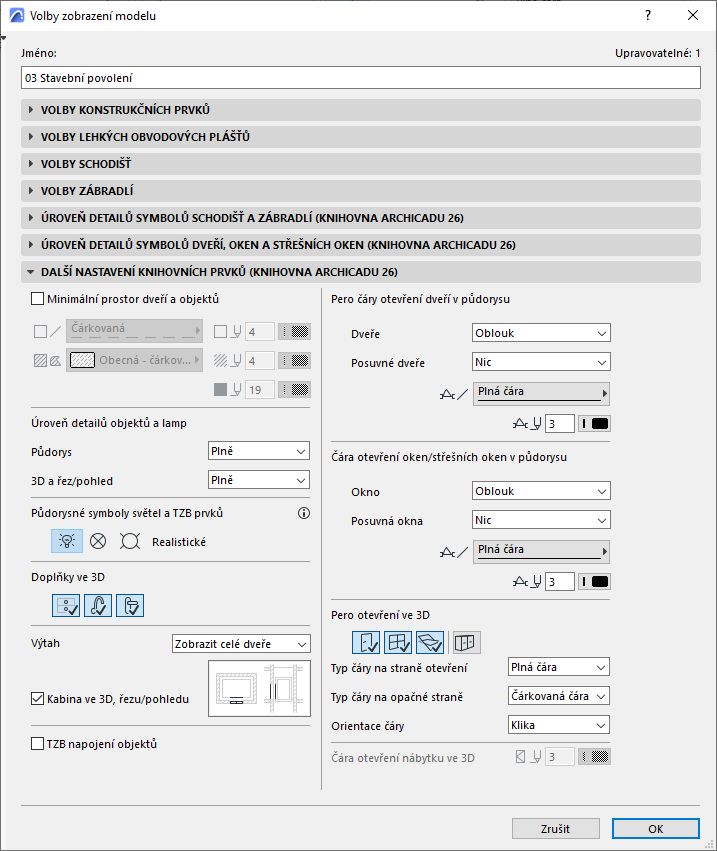Expand Úroveň detailů symbolů schodišť a zábradlí
Screen dimensions: 717x851
tap(360, 218)
